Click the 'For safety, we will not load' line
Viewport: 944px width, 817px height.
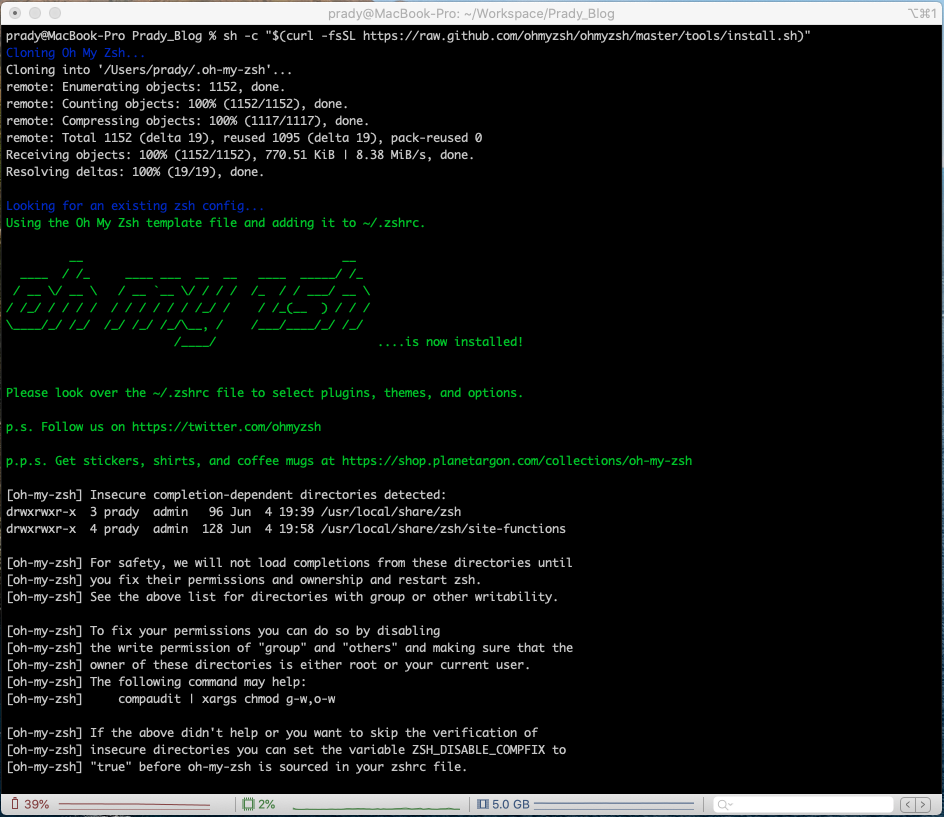289,563
